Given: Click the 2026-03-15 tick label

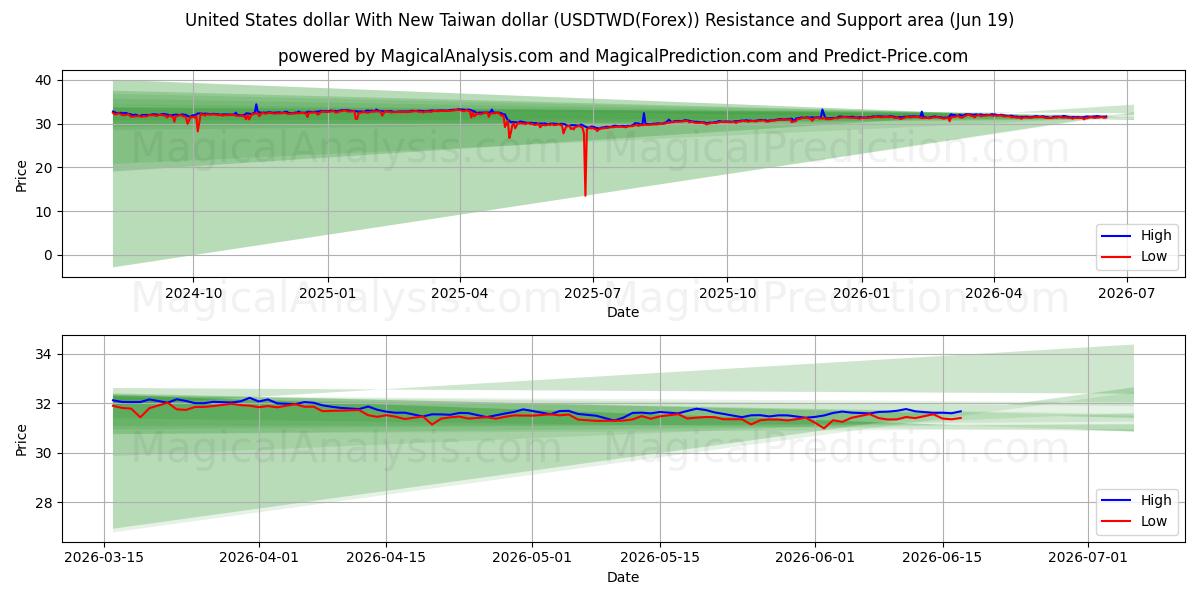Looking at the screenshot, I should [x=105, y=558].
